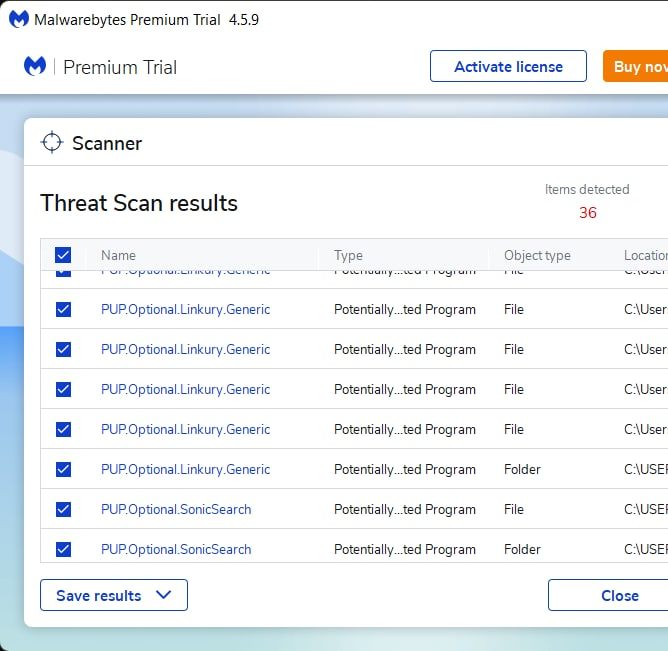Click Potentially...ted Program in Linkury Folder row

click(405, 469)
